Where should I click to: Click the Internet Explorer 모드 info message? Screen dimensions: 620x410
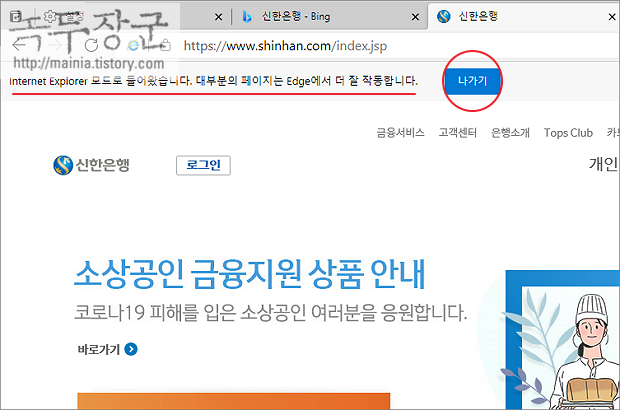[214, 81]
